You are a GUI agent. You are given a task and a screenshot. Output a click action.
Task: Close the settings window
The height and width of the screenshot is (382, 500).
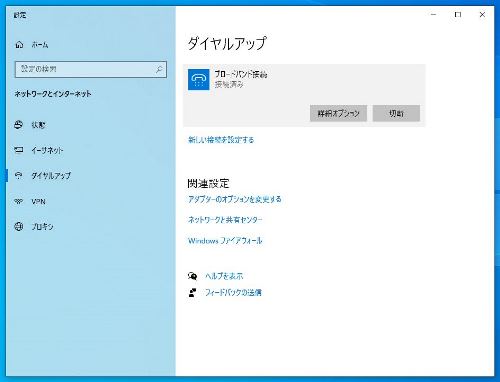point(482,15)
